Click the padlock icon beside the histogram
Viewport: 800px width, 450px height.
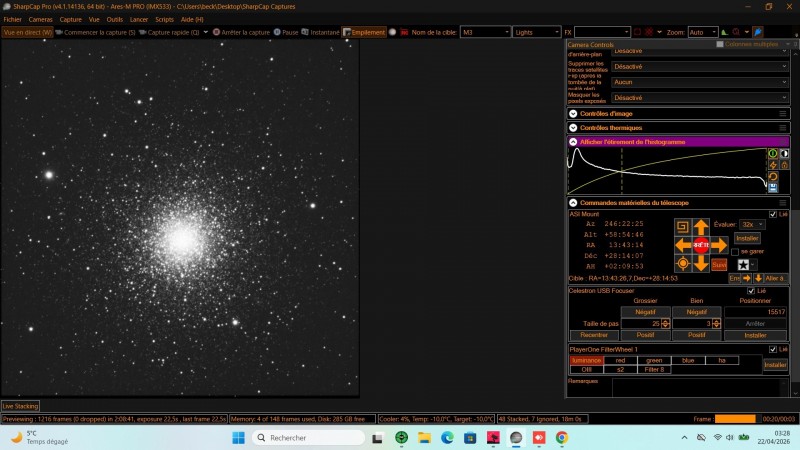pyautogui.click(x=785, y=165)
